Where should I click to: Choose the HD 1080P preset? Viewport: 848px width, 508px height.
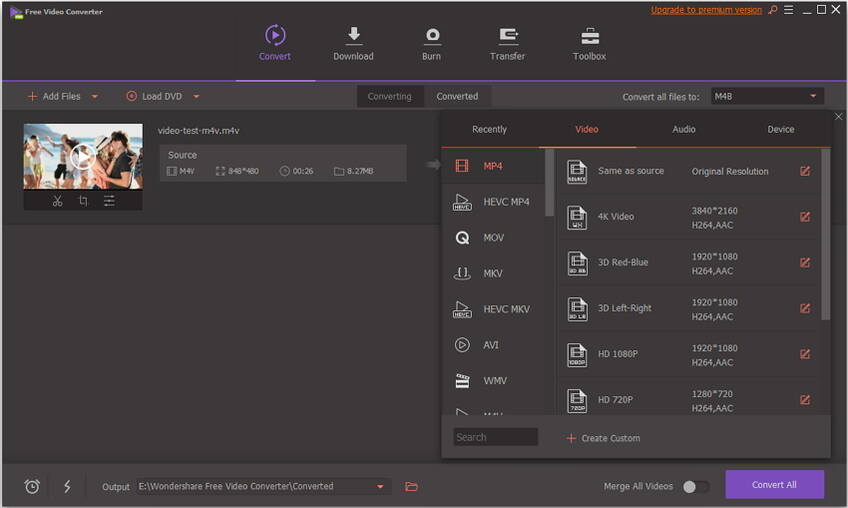[687, 354]
